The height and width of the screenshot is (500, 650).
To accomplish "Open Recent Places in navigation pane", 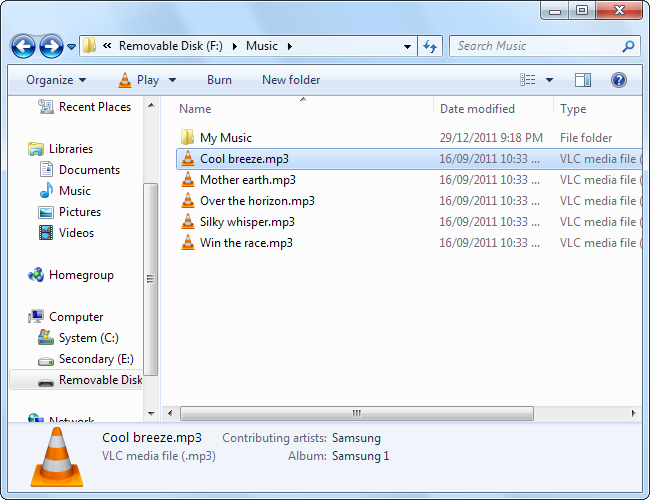I will tap(95, 107).
